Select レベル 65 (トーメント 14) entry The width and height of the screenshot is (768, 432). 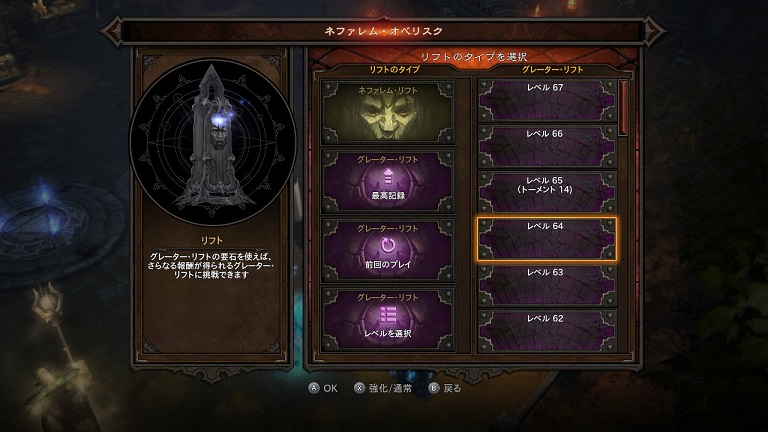pyautogui.click(x=547, y=192)
